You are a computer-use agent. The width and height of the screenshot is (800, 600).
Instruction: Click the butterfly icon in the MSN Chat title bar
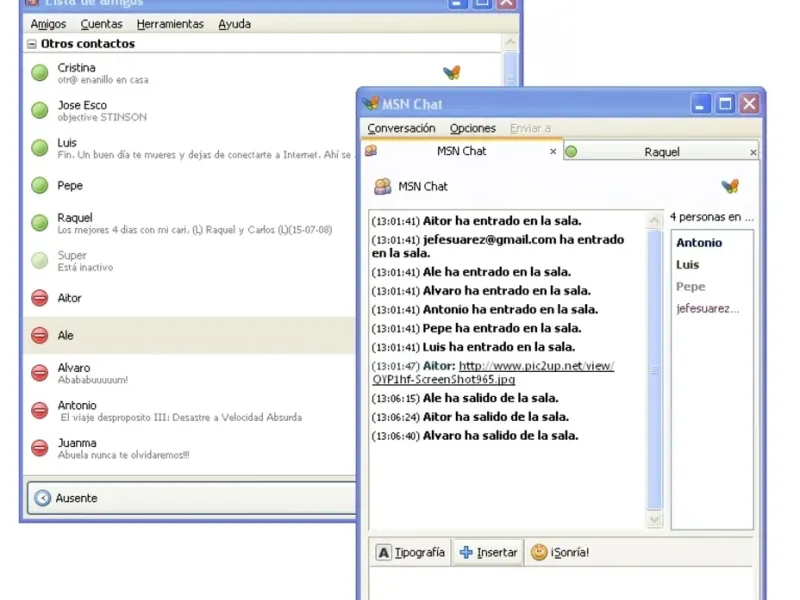tap(370, 104)
